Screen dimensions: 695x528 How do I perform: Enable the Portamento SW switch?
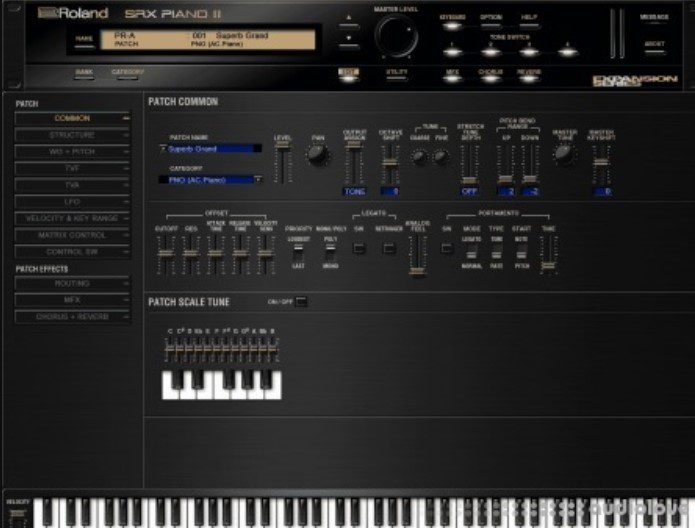point(447,248)
